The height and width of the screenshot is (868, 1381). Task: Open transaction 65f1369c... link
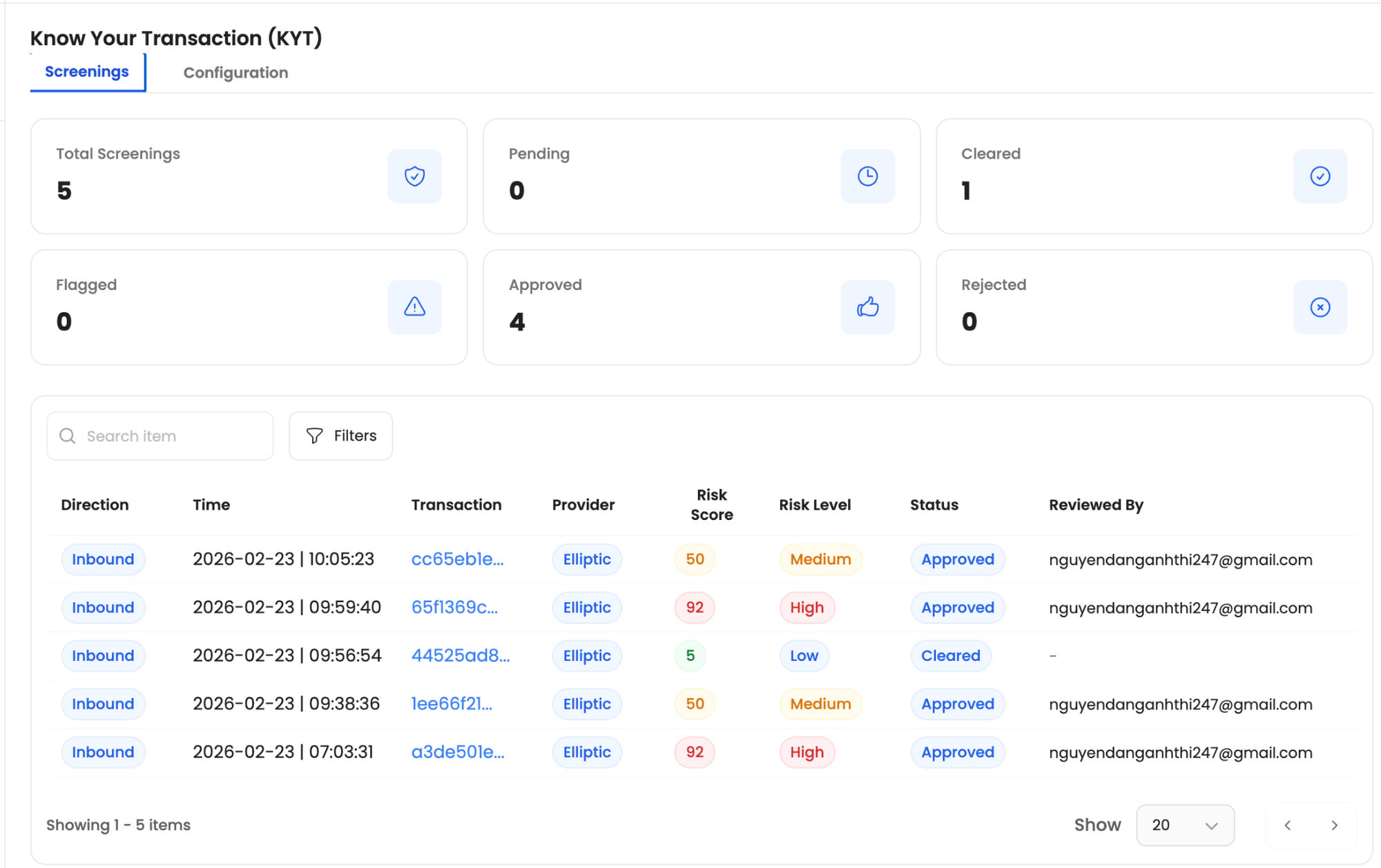coord(454,608)
